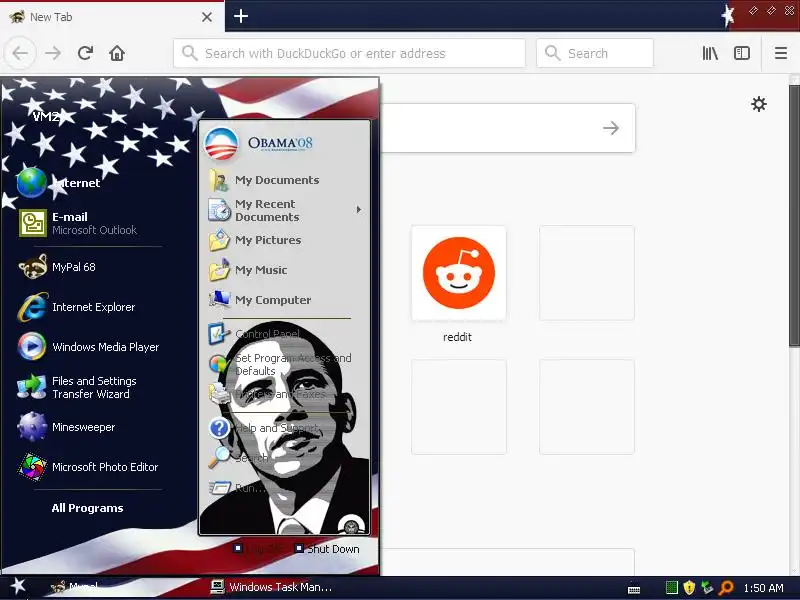800x600 pixels.
Task: Click the orange magnifier tray icon
Action: point(726,588)
